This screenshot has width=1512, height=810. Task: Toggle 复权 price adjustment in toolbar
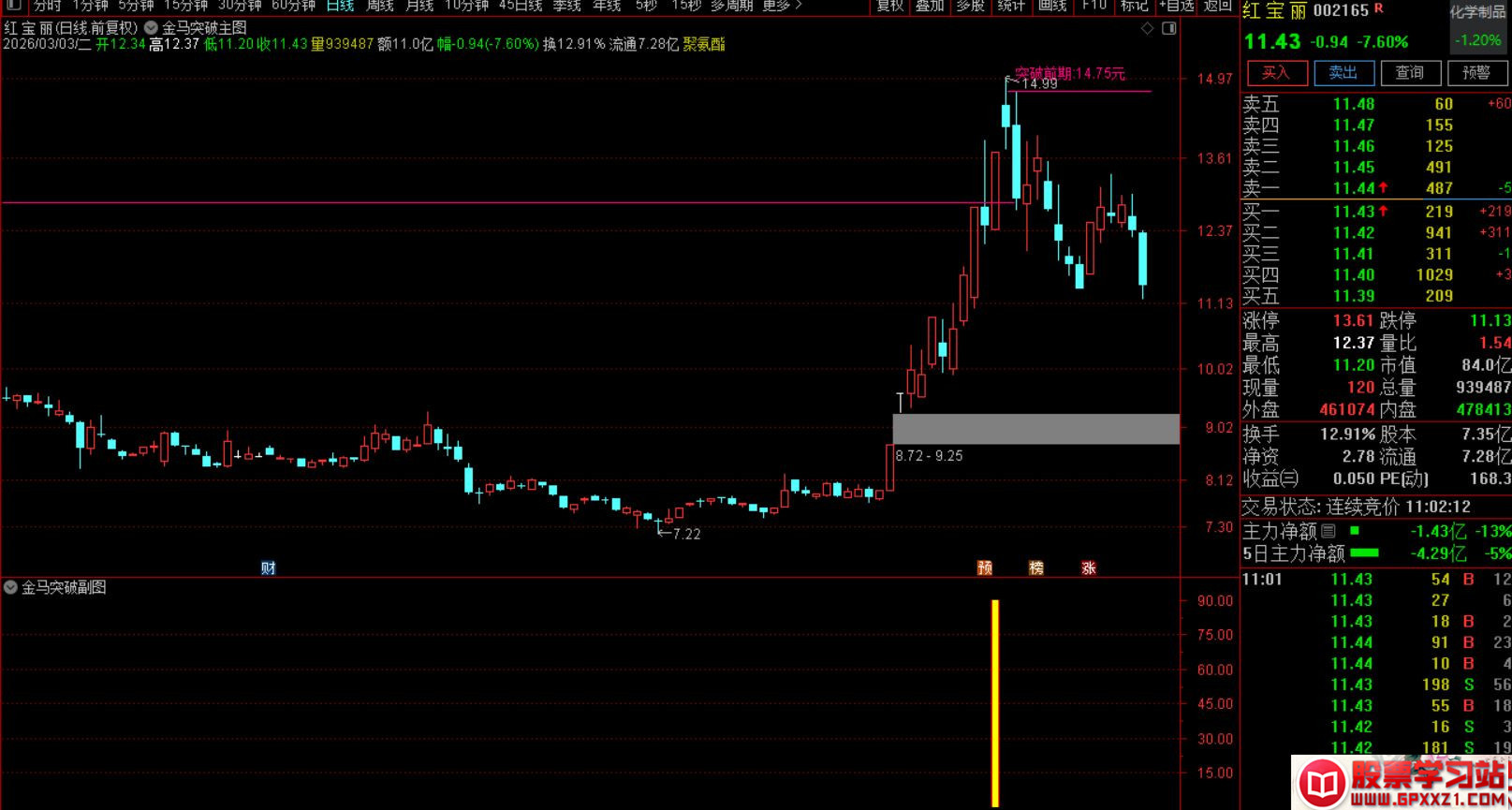coord(889,6)
